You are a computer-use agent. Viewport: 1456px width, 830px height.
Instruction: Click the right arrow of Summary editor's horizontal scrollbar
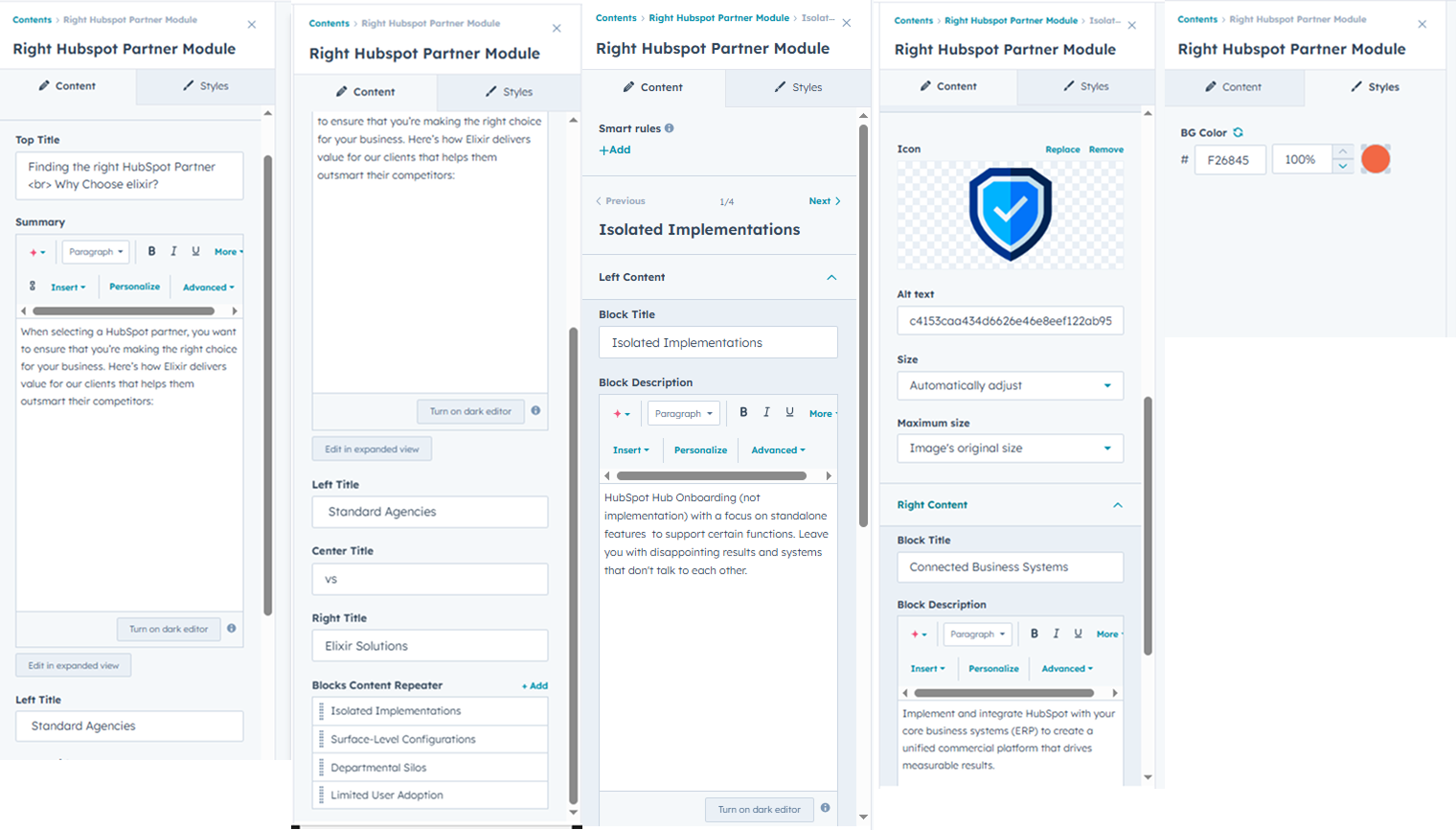(235, 311)
